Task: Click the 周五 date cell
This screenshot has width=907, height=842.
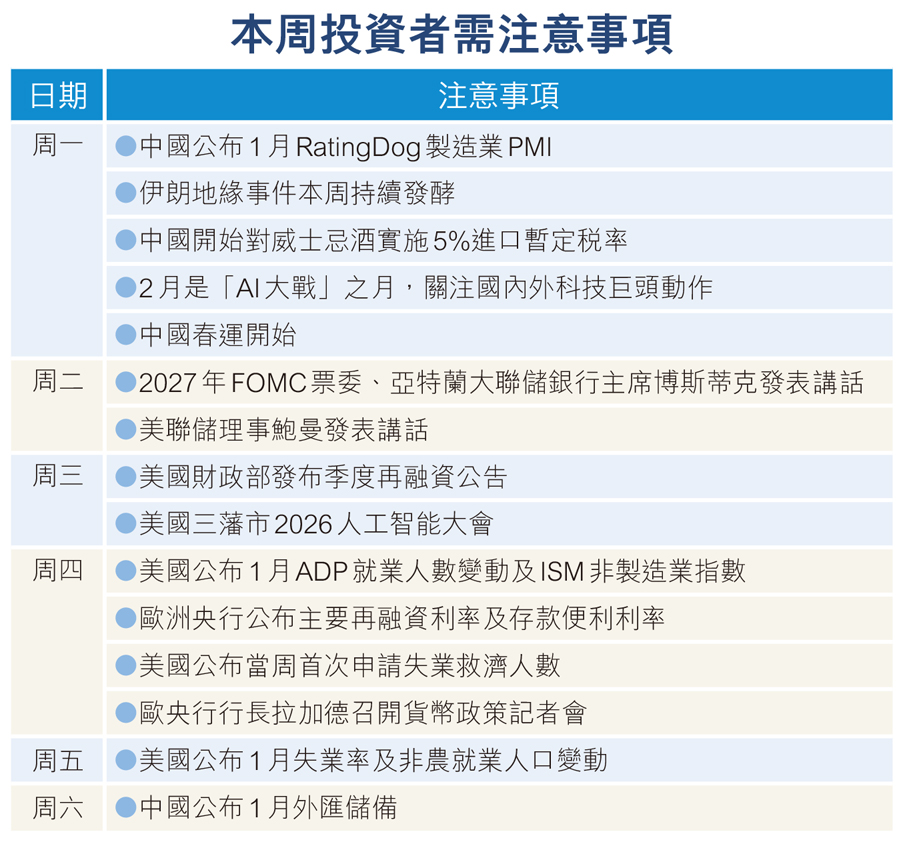Action: (x=58, y=761)
